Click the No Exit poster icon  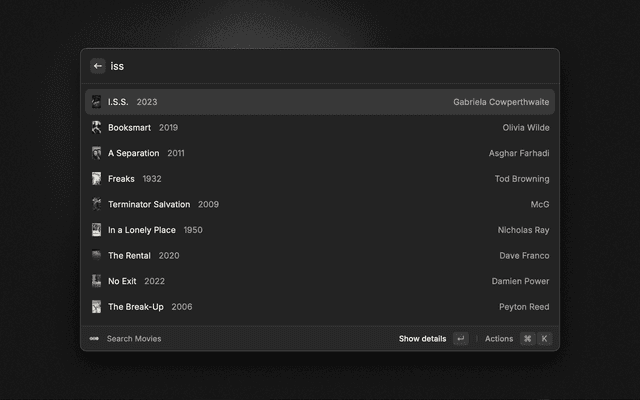[96, 281]
